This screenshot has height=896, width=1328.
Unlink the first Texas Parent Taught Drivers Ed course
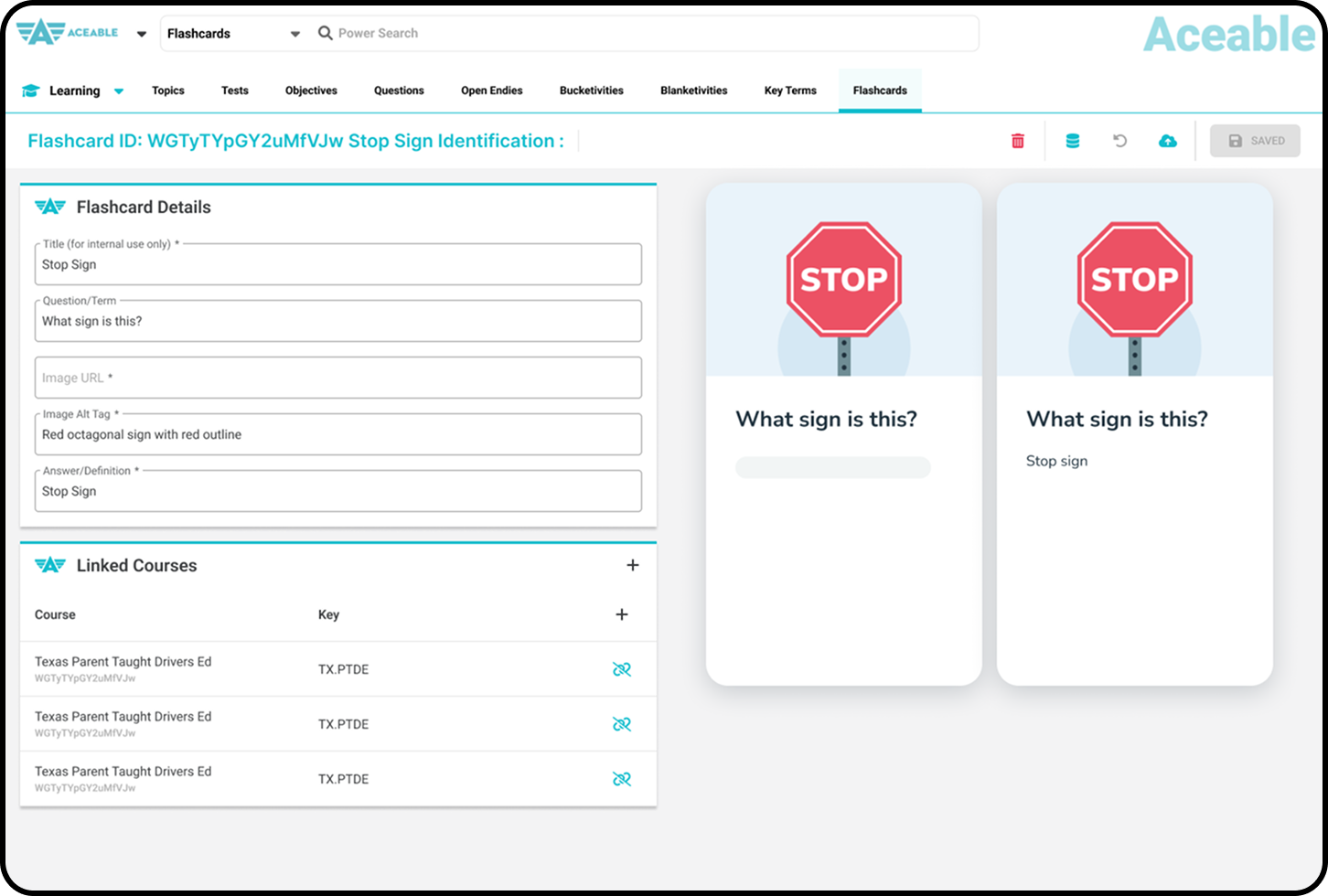(623, 668)
